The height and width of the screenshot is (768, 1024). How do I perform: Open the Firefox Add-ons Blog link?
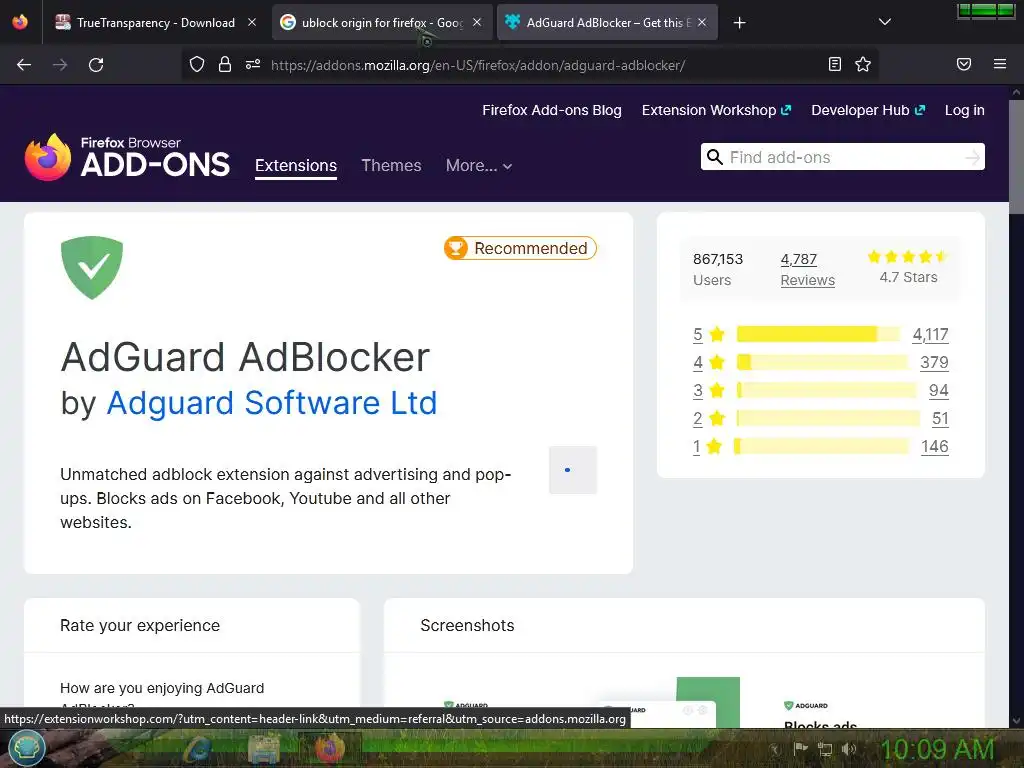pos(552,110)
